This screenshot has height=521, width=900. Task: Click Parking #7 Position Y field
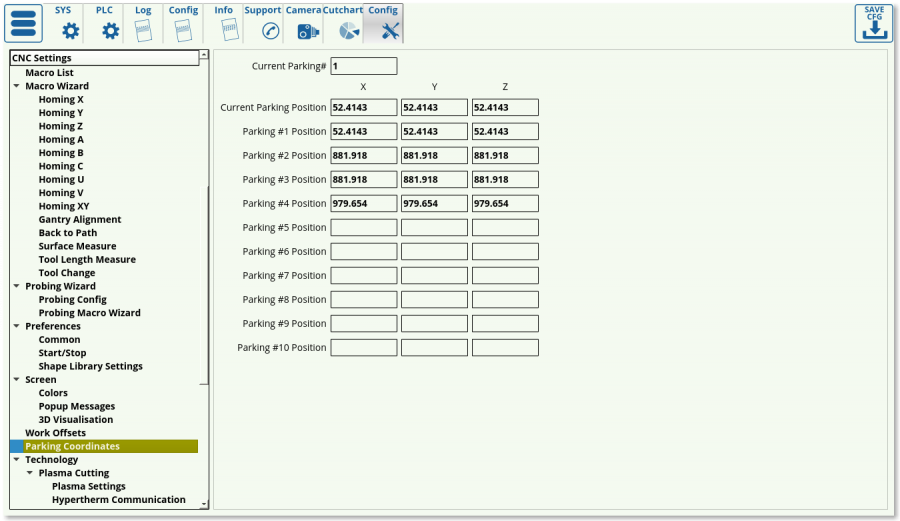pyautogui.click(x=435, y=275)
